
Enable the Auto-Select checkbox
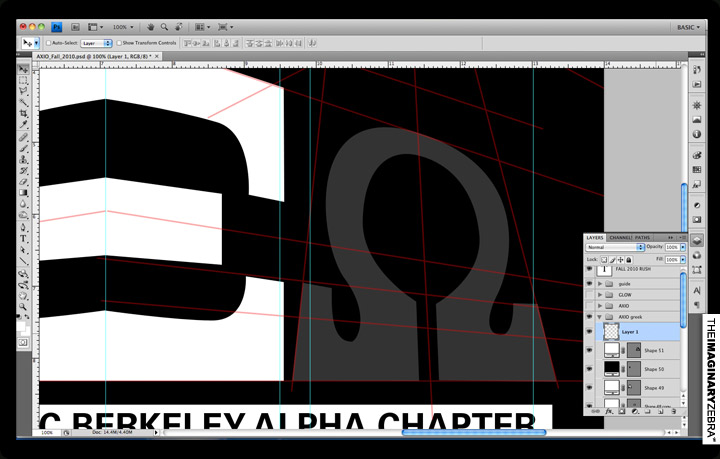49,43
